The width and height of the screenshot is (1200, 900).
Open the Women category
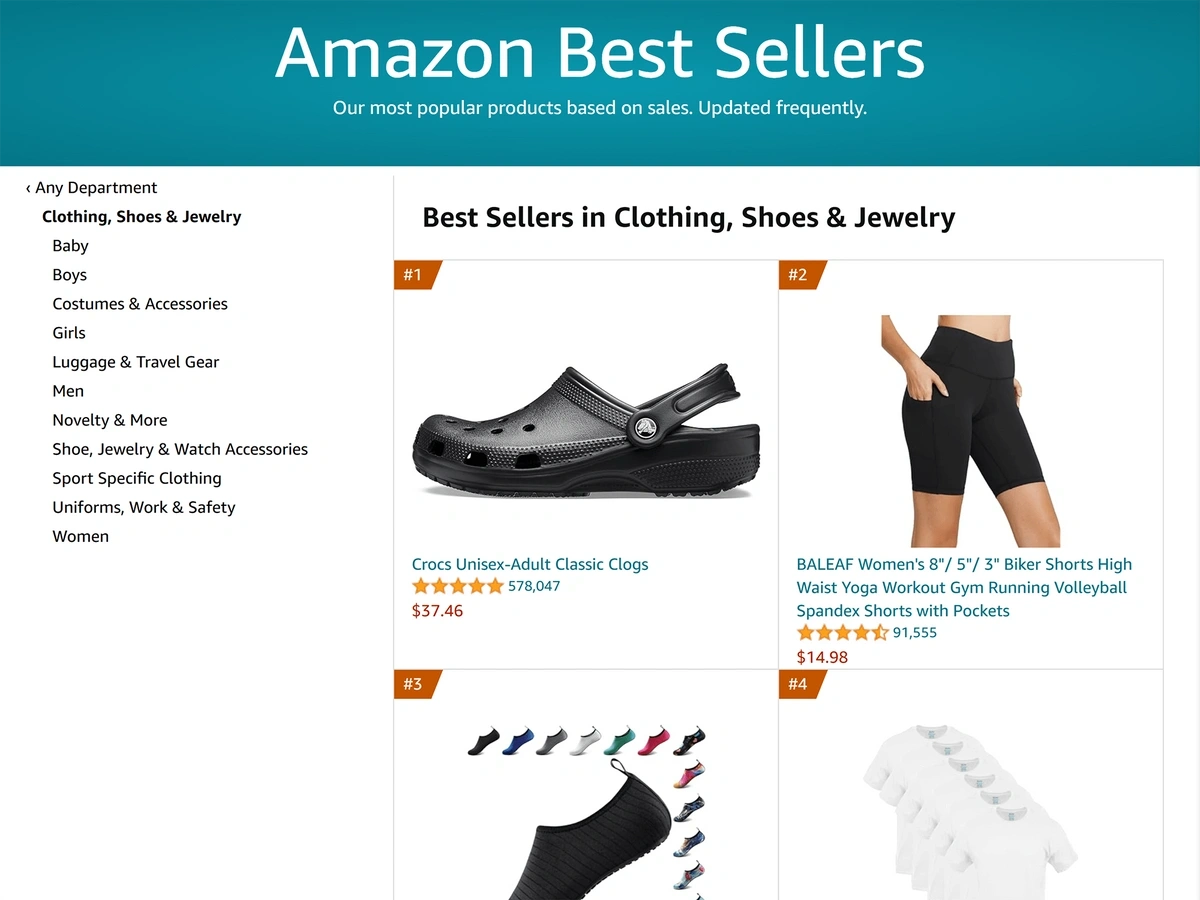pyautogui.click(x=81, y=536)
